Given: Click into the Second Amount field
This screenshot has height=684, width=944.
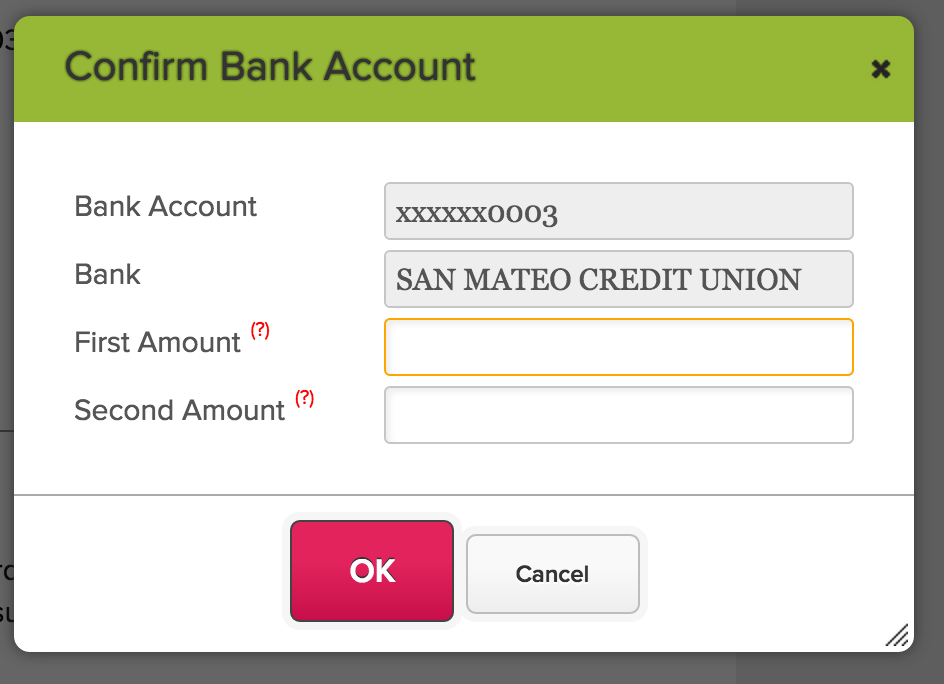Looking at the screenshot, I should pyautogui.click(x=618, y=415).
